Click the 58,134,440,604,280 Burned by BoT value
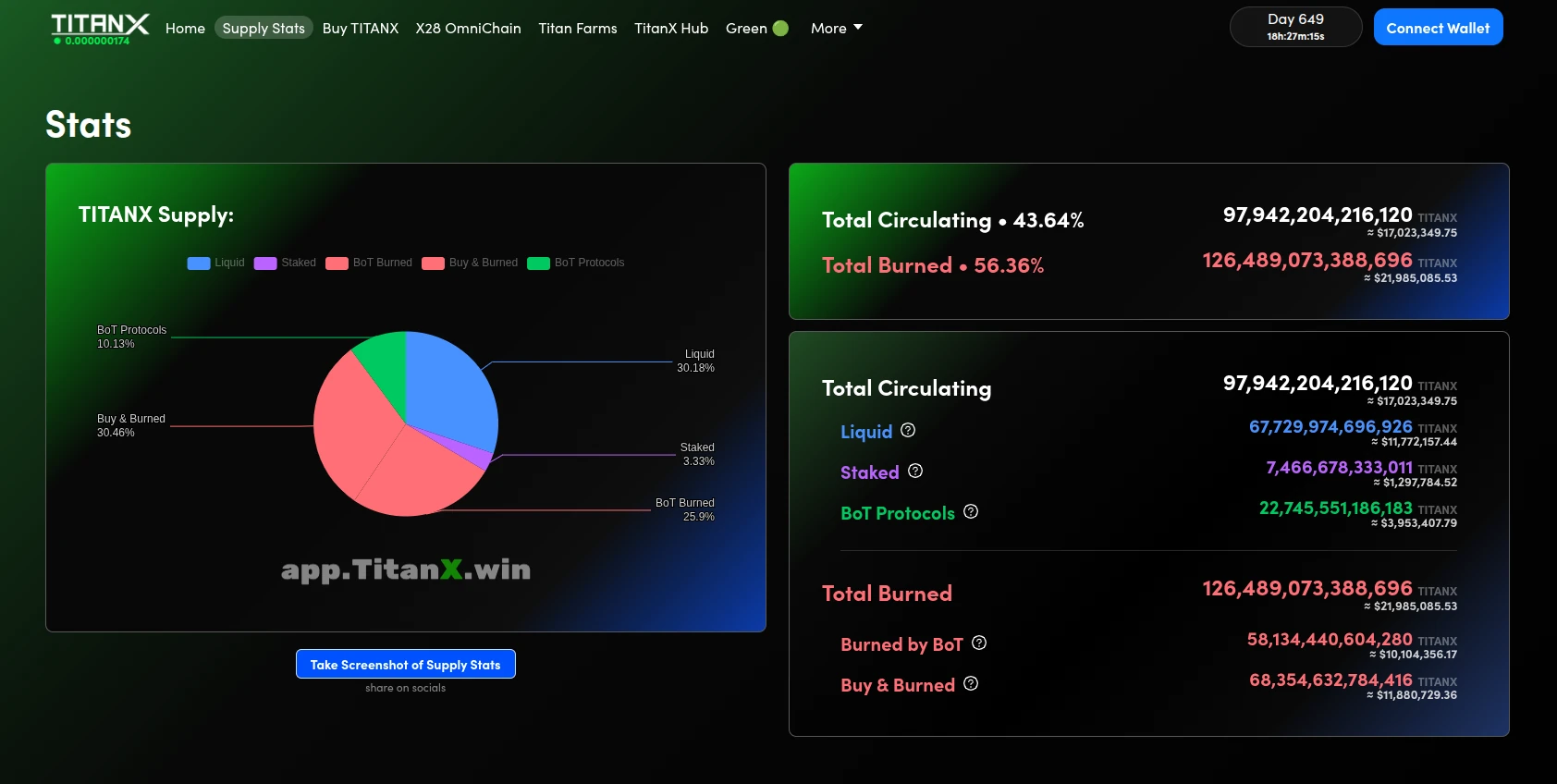This screenshot has width=1557, height=784. point(1330,639)
